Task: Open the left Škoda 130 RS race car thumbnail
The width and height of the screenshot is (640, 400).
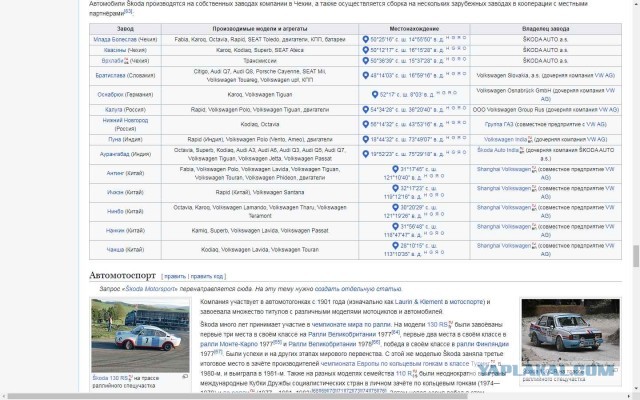Action: [140, 336]
